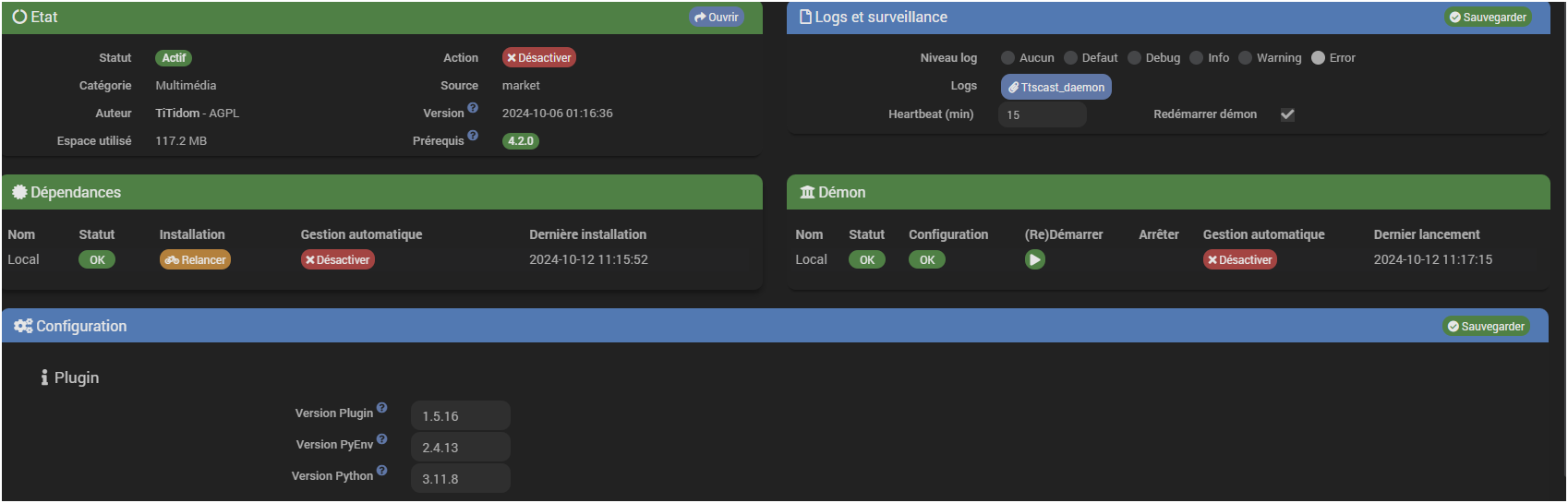Click the Multimédia category value
1568x503 pixels.
[x=186, y=86]
